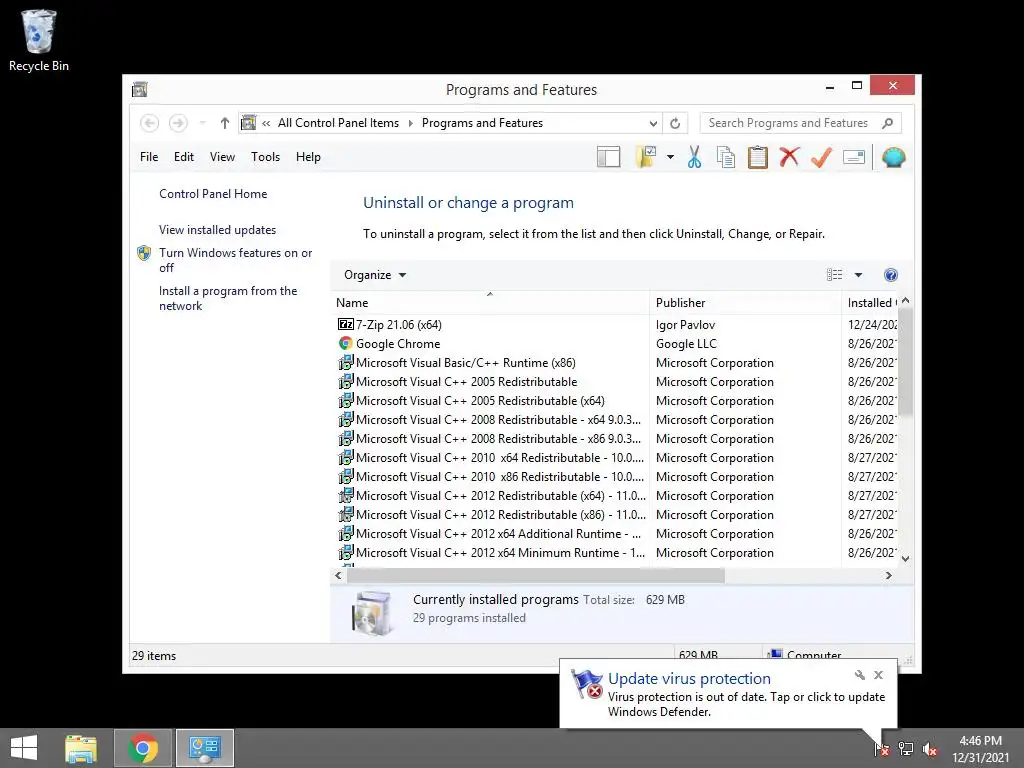Open the Organize dropdown
Screen dimensions: 1024x768
coord(375,275)
